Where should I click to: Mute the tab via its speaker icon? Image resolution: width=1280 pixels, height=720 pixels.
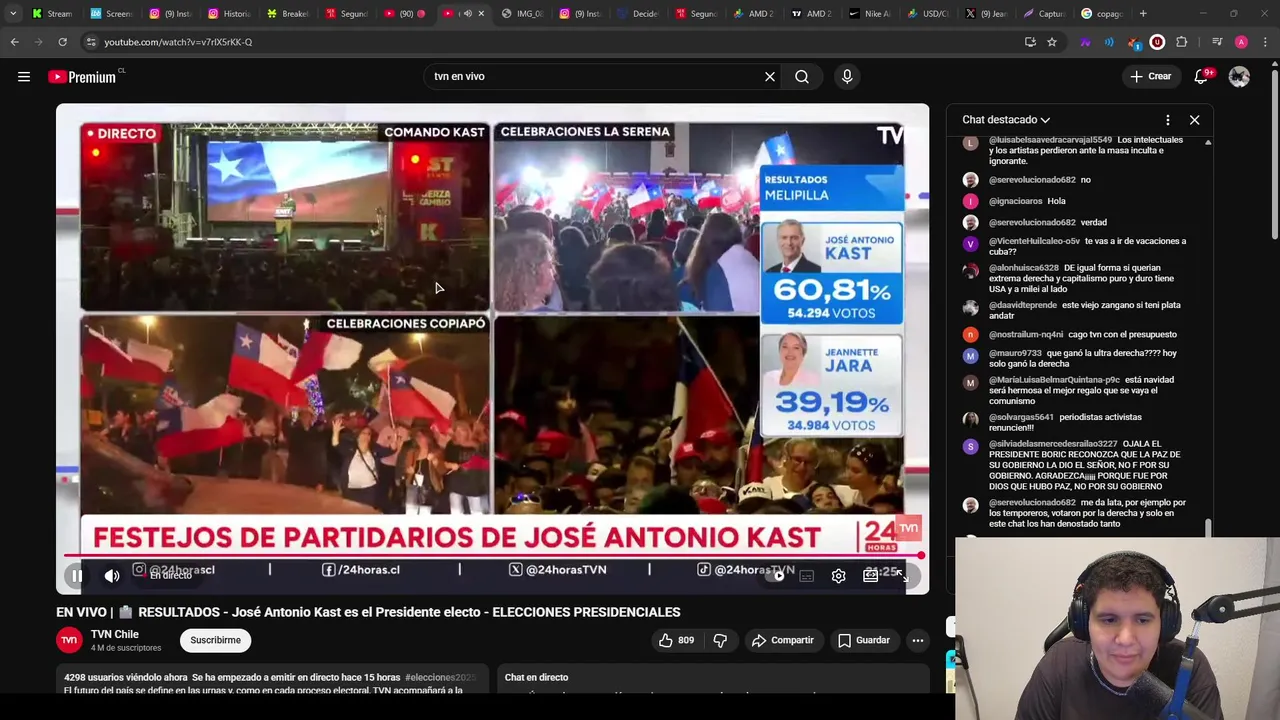(x=467, y=14)
